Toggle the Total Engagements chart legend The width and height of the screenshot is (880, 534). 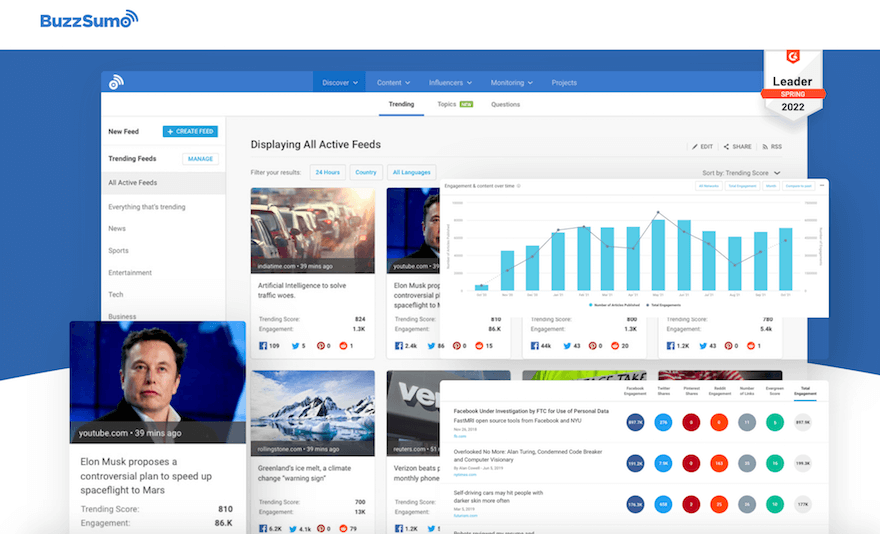point(663,305)
